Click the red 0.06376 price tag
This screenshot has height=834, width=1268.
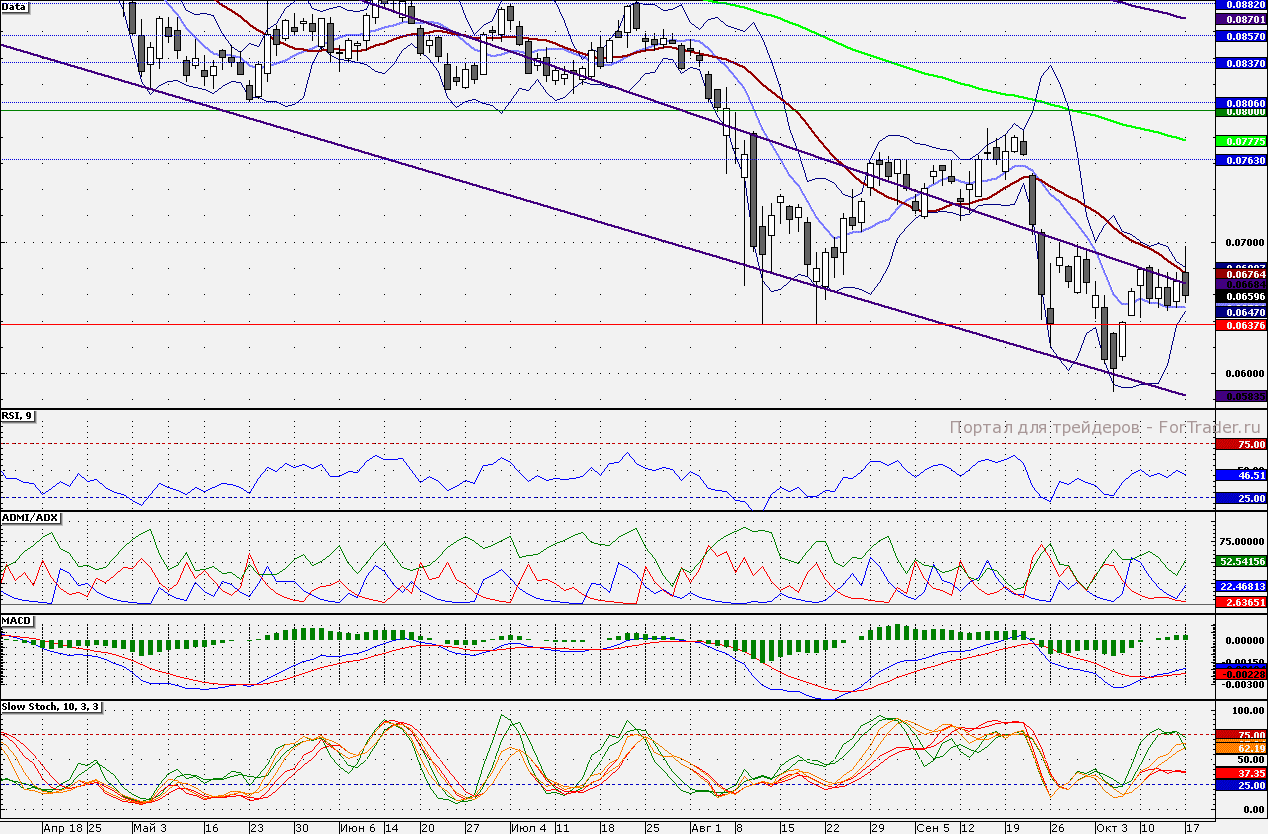point(1240,325)
